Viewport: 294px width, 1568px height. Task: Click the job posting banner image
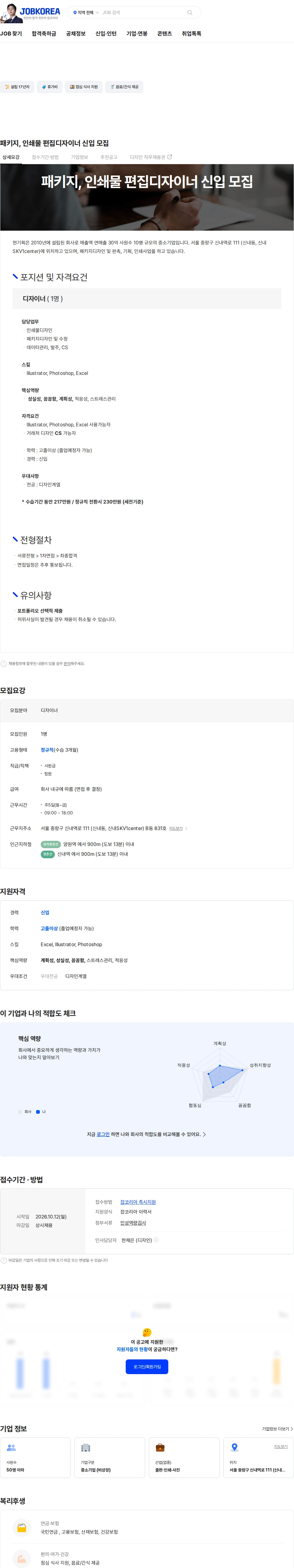pyautogui.click(x=147, y=197)
